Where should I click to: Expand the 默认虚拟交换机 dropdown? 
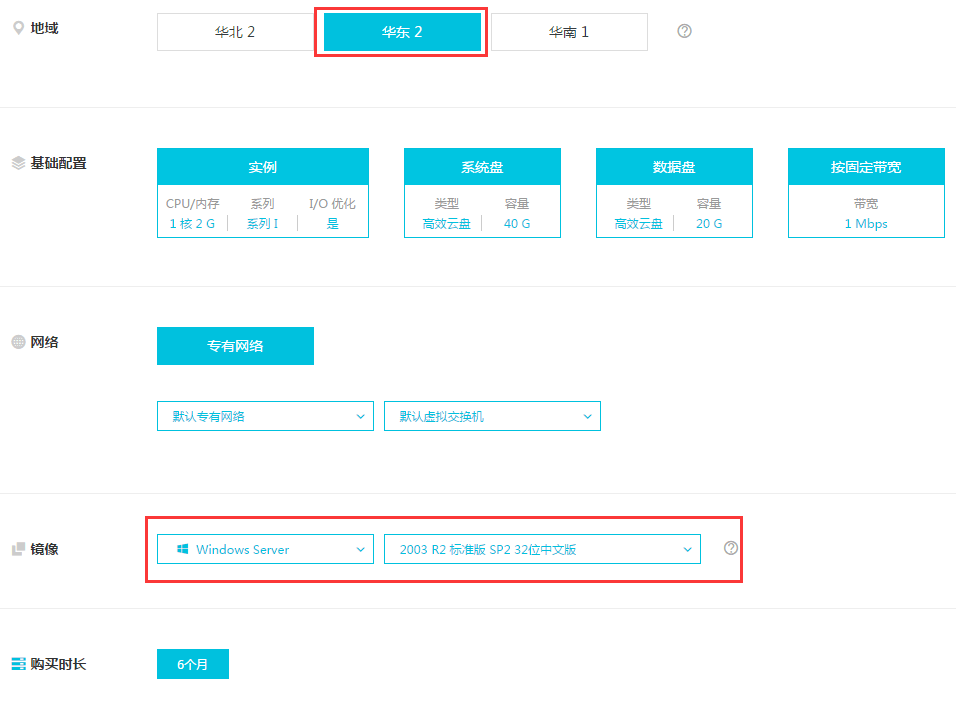pyautogui.click(x=492, y=415)
